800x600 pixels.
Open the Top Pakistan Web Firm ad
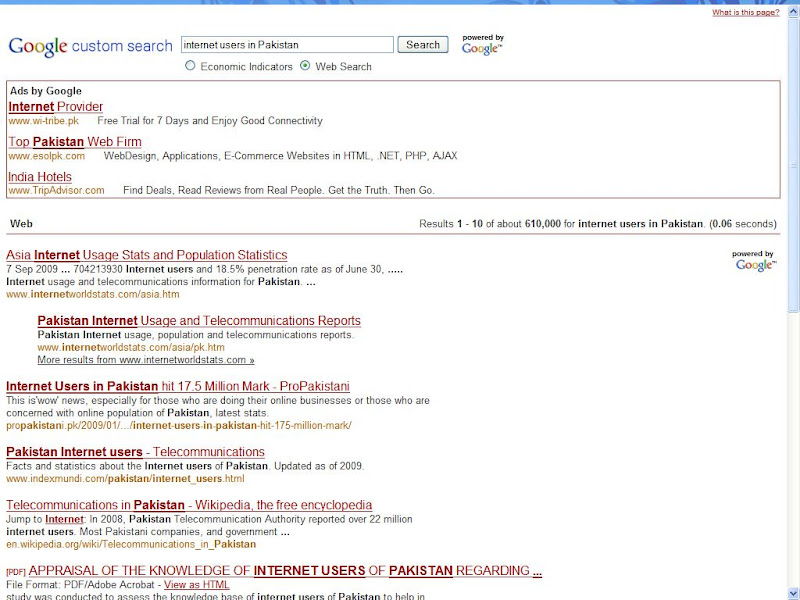click(75, 142)
